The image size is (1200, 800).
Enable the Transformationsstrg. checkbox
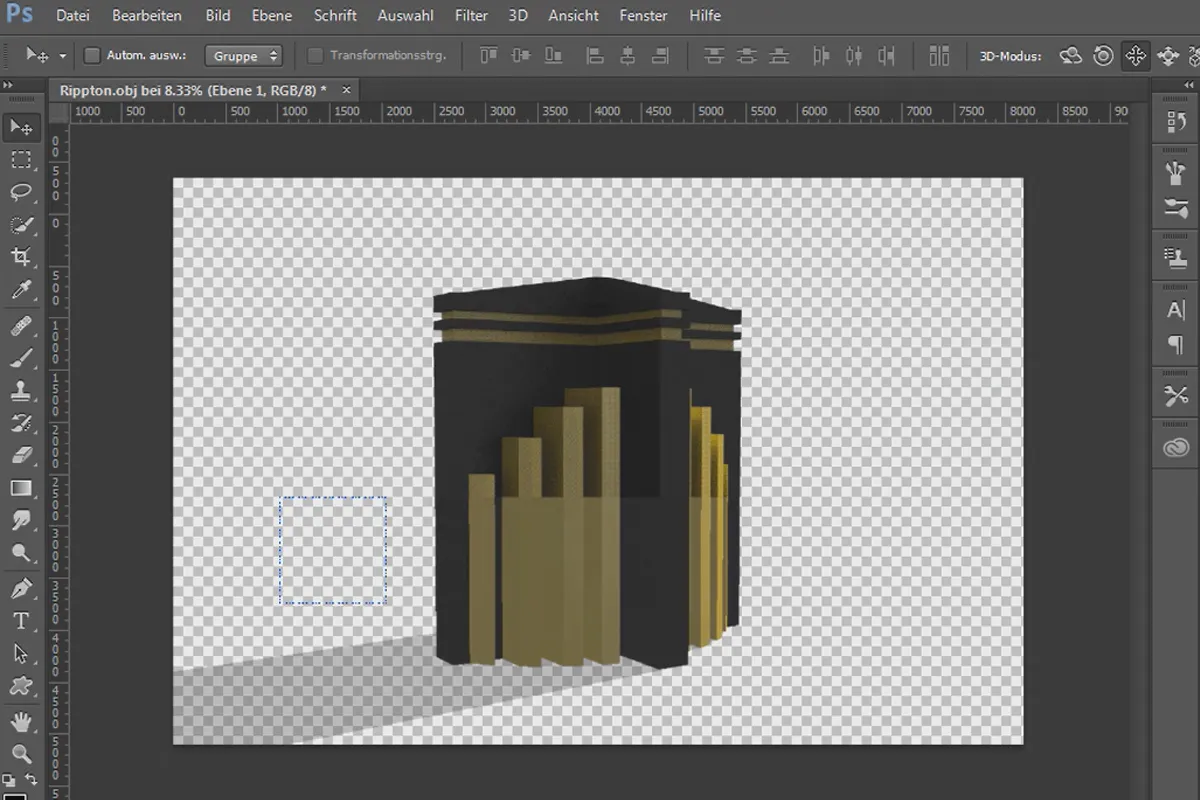316,56
